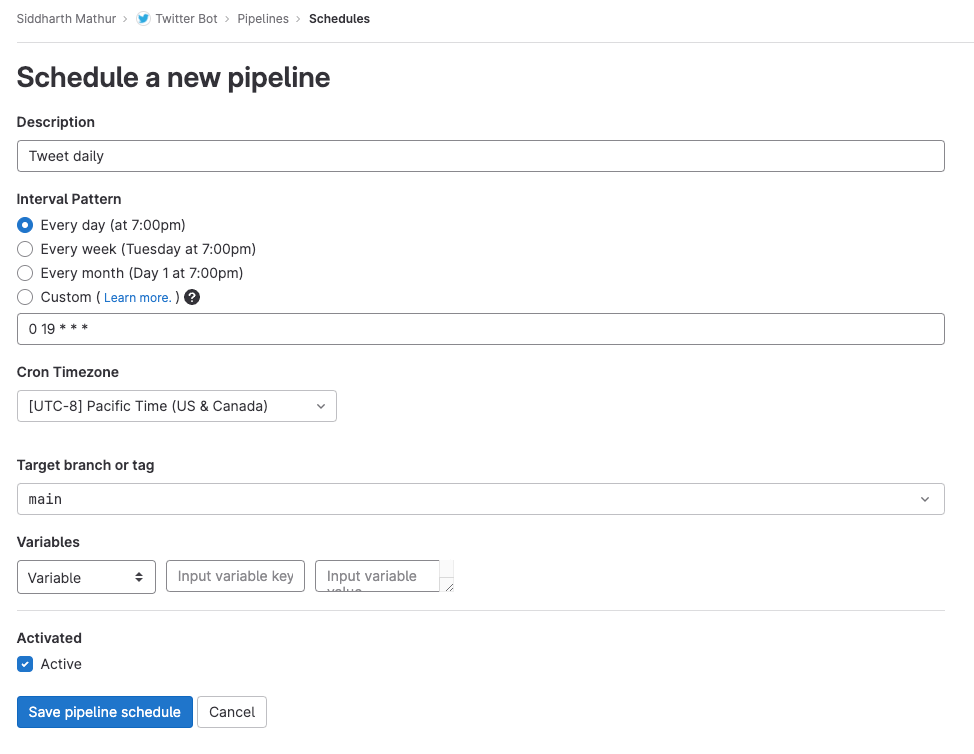
Task: Go to Siddharth Mathur's profile breadcrumb
Action: [66, 18]
